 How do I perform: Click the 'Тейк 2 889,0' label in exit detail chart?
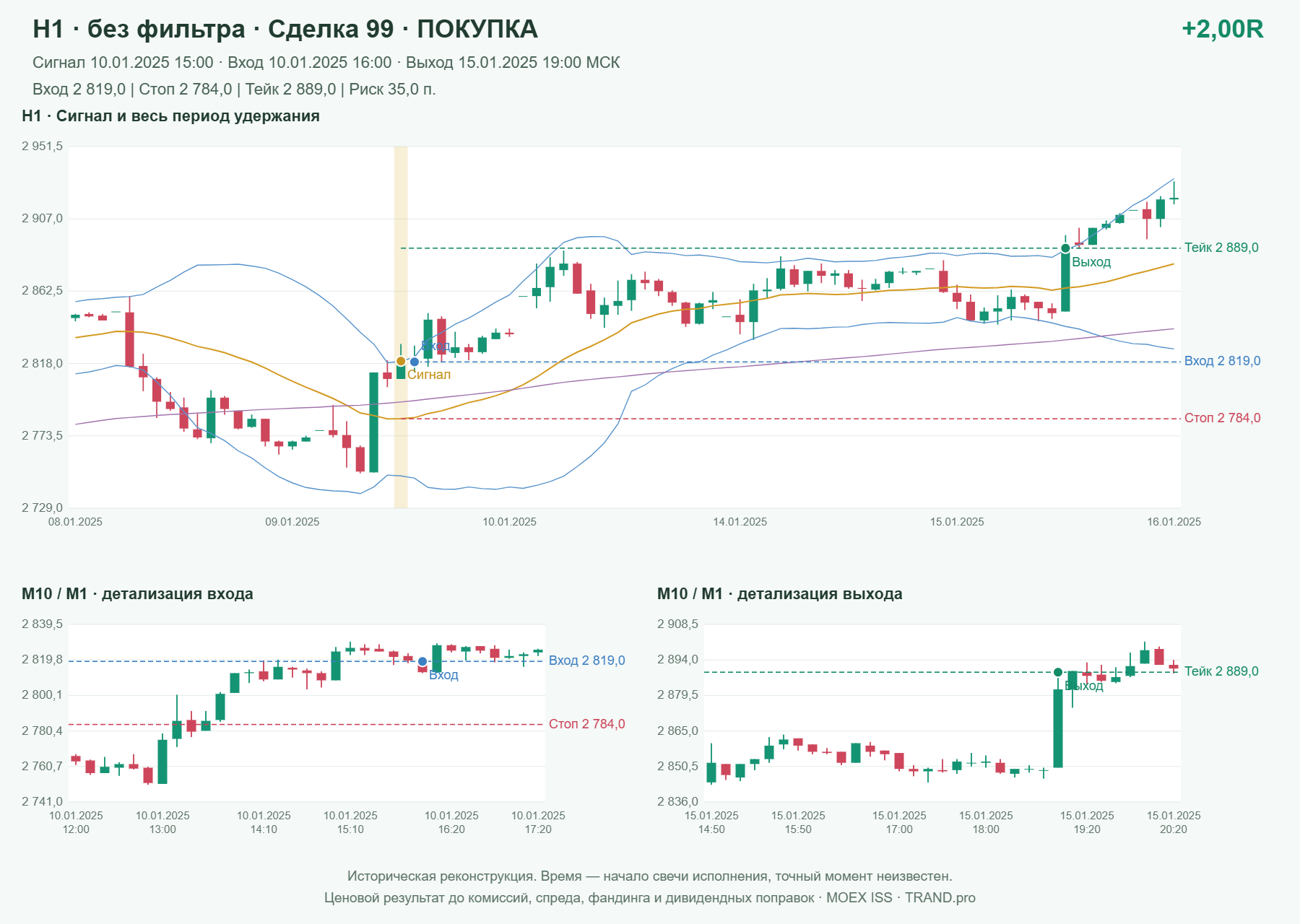[x=1221, y=671]
